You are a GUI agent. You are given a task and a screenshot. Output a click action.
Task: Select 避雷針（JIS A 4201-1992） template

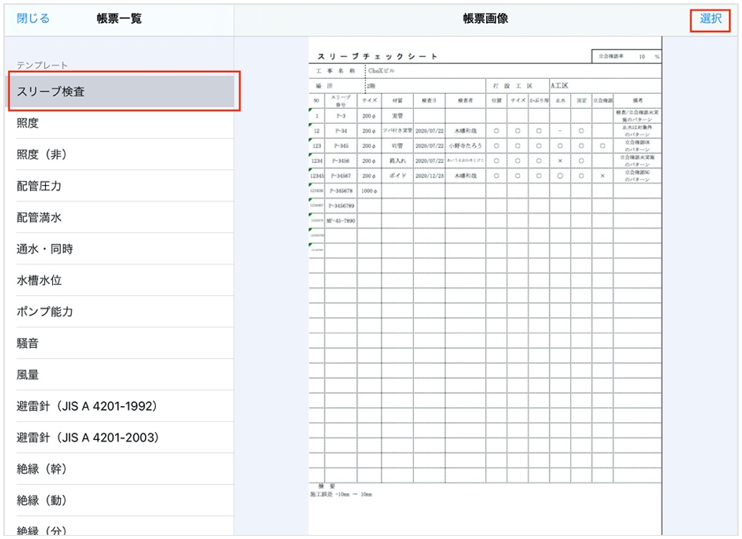click(118, 406)
